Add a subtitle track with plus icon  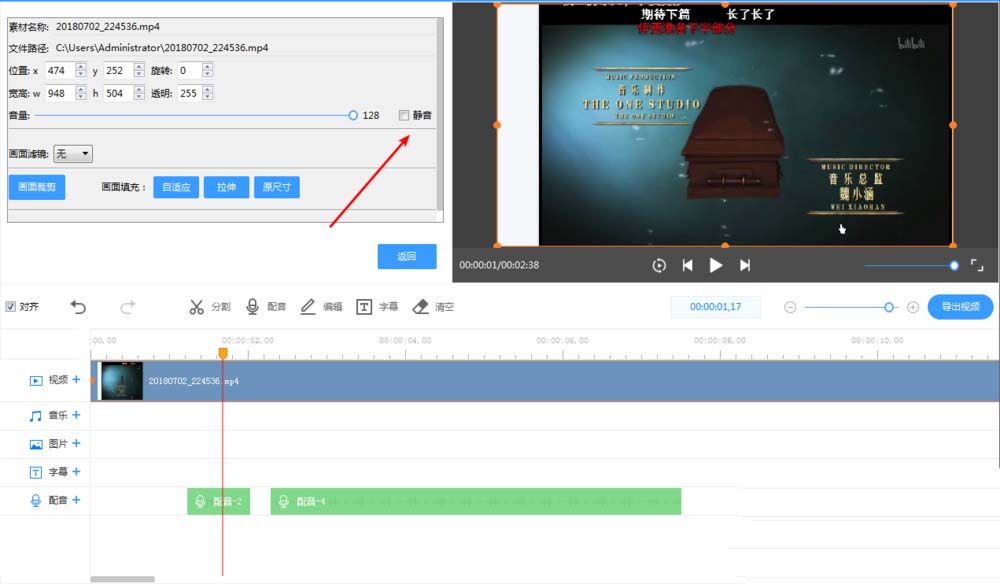[77, 472]
